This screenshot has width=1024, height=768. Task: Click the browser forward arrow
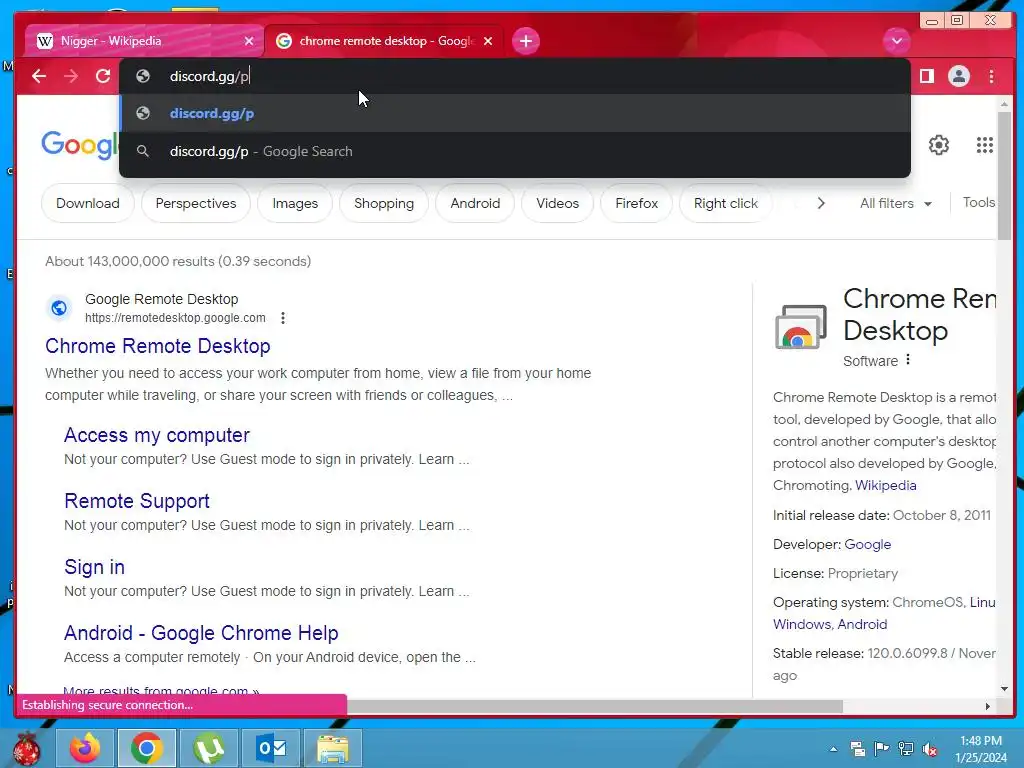[71, 76]
